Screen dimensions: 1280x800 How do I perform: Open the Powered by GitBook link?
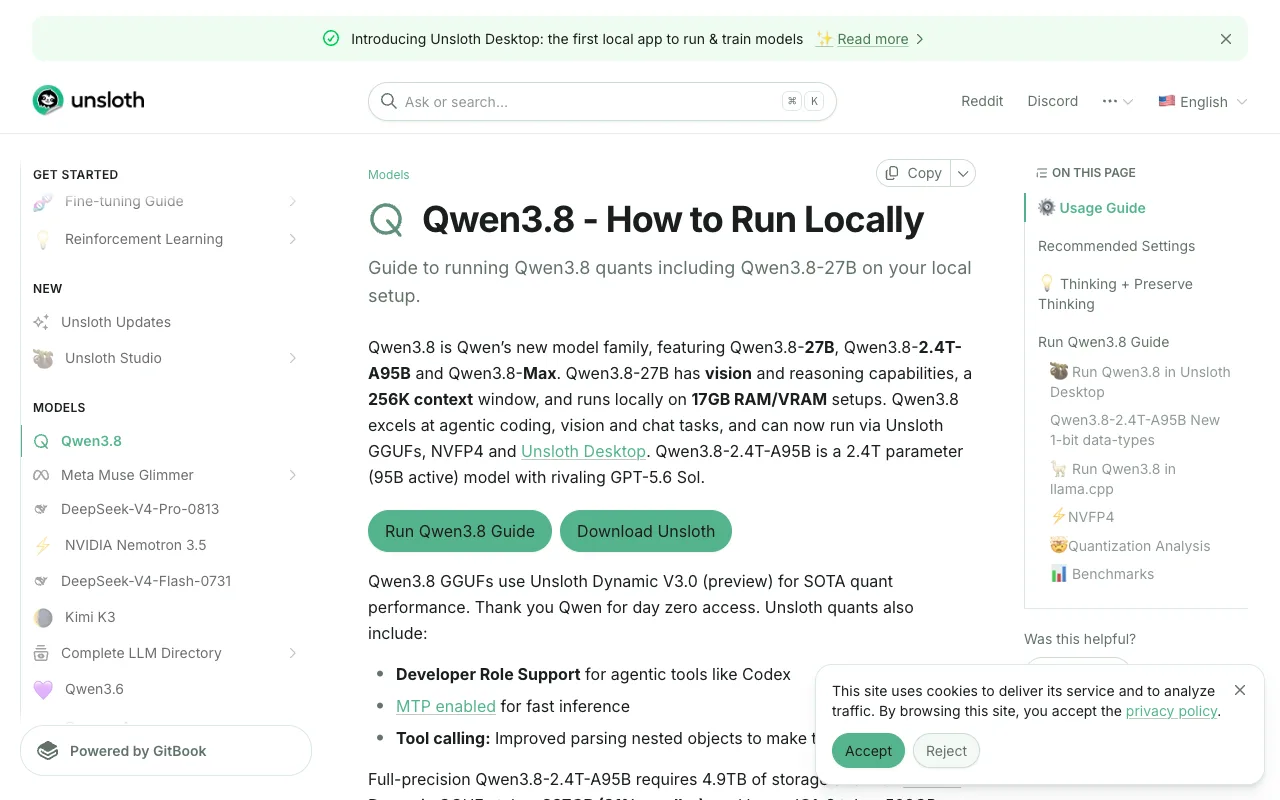166,751
